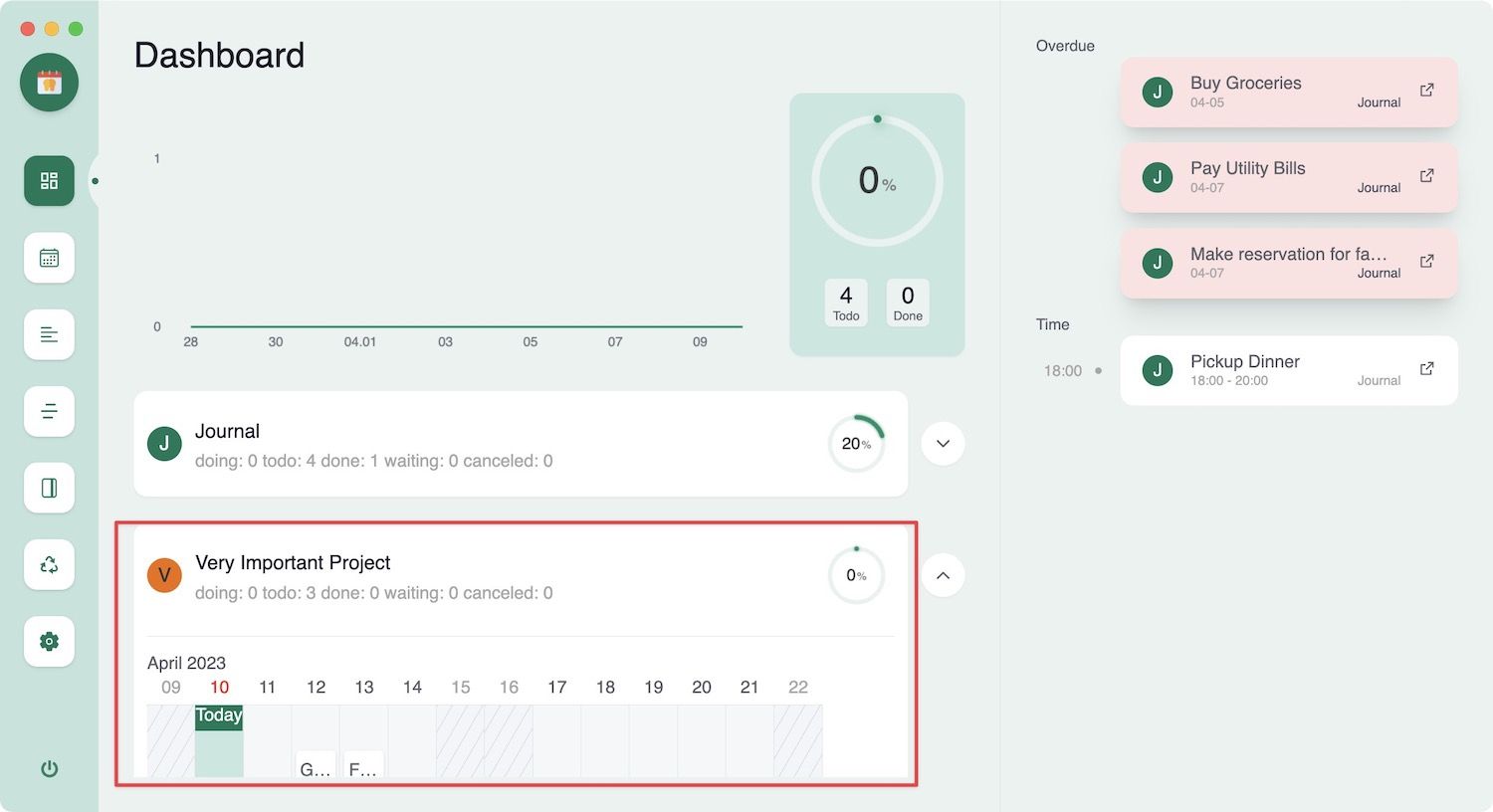
Task: Open Pickup Dinner external link icon
Action: pyautogui.click(x=1426, y=369)
